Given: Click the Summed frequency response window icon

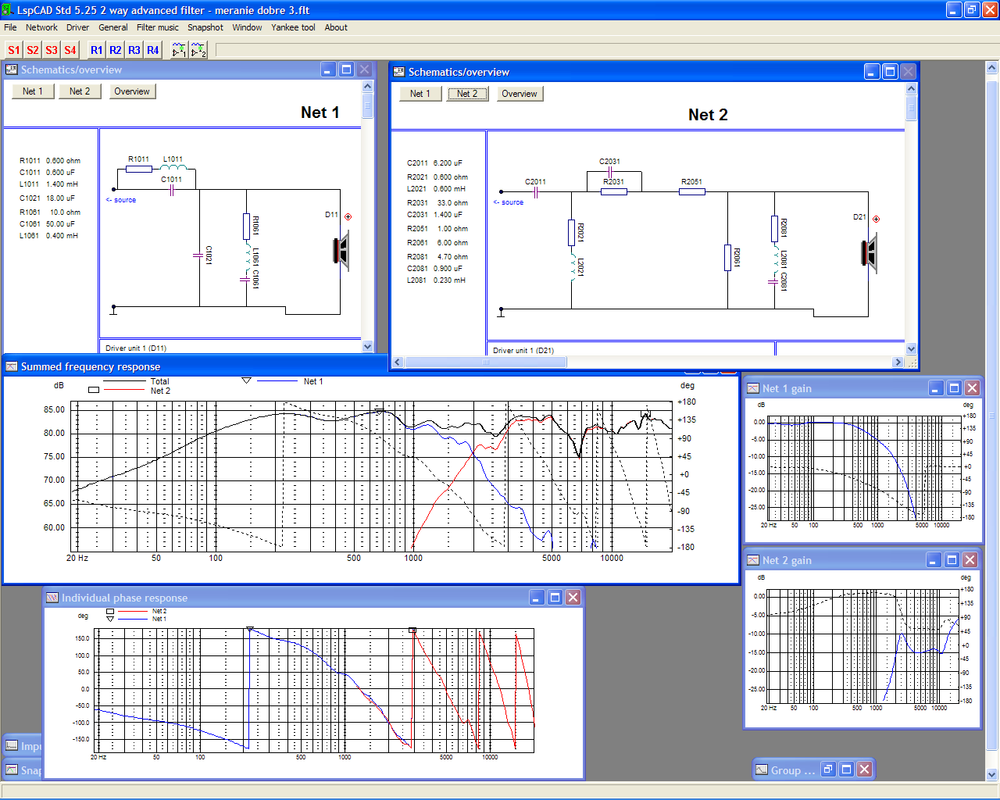Looking at the screenshot, I should (x=11, y=366).
